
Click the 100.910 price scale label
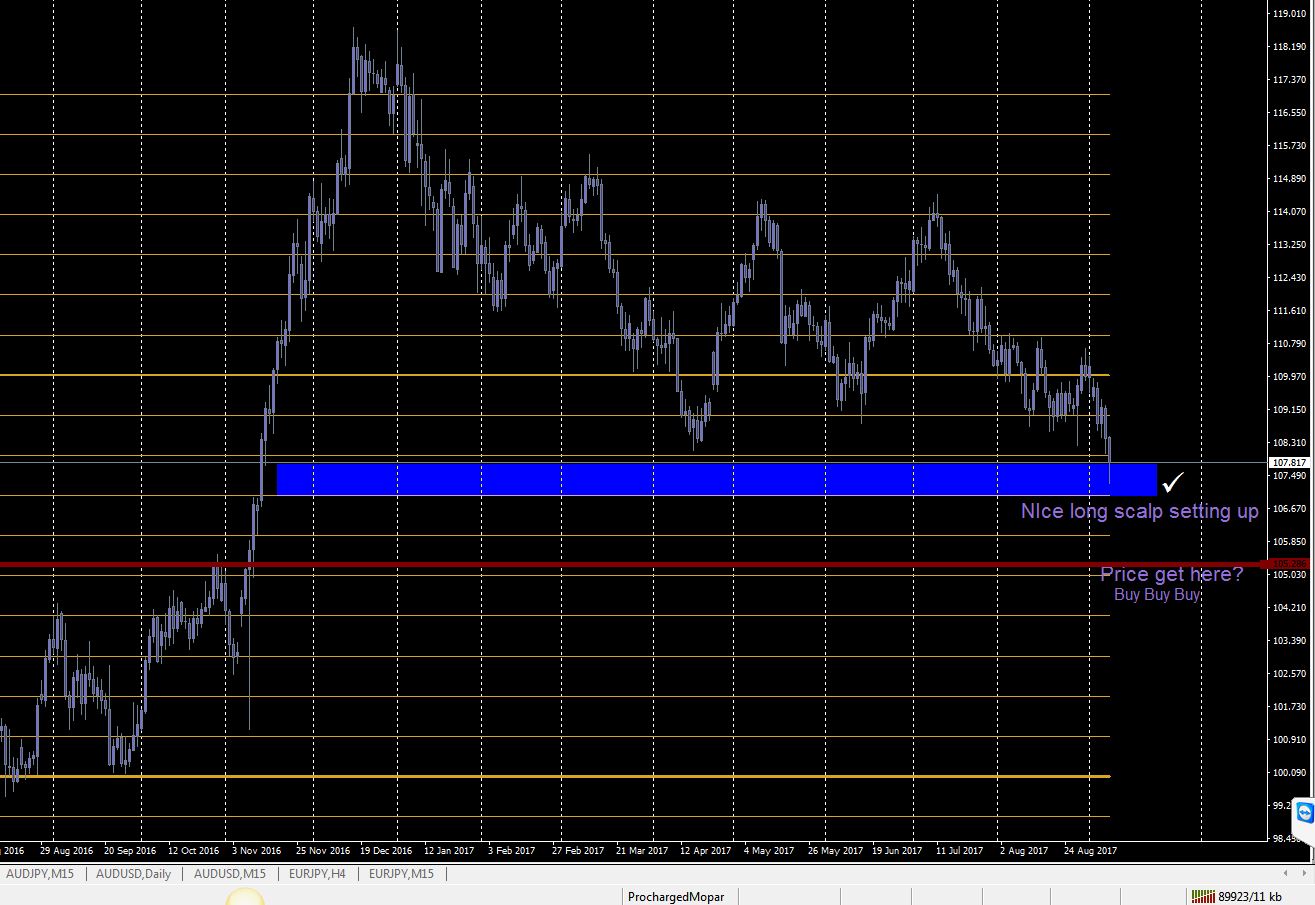[x=1290, y=740]
